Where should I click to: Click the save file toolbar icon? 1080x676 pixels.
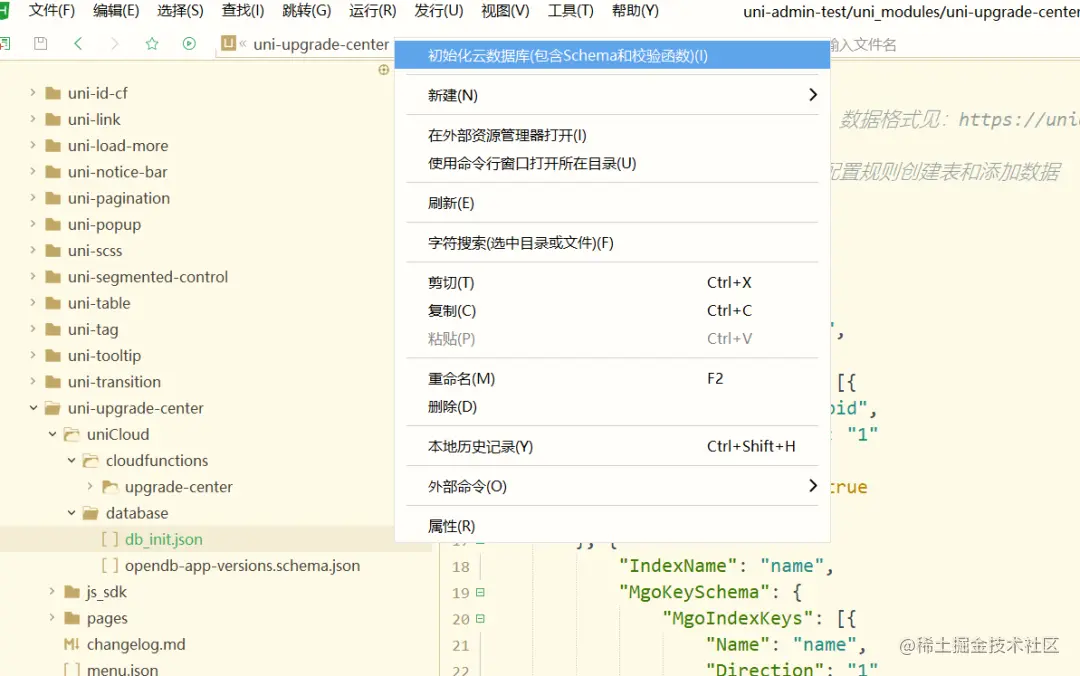[x=41, y=43]
